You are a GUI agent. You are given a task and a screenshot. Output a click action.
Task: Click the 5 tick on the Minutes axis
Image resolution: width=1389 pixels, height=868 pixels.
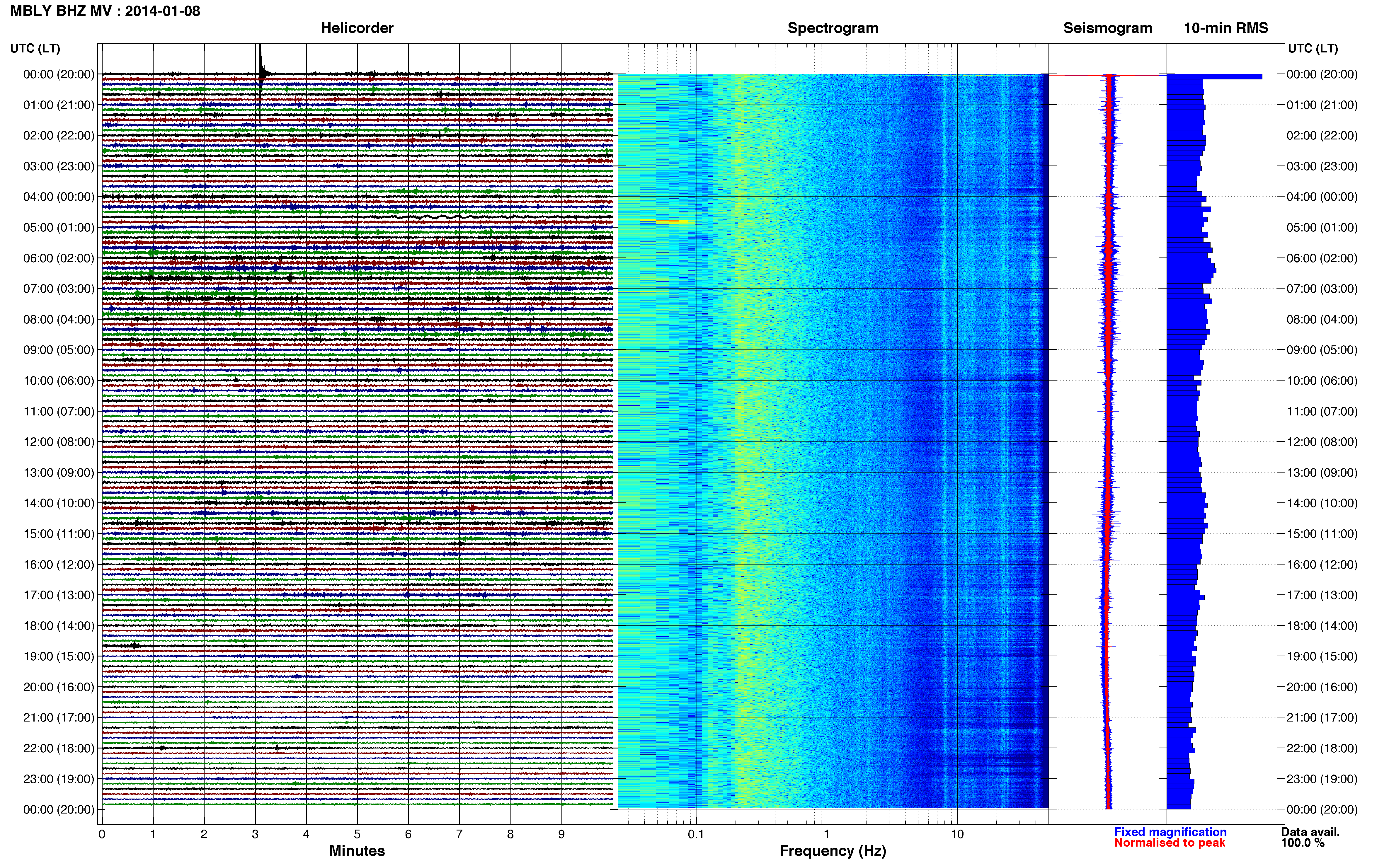pos(357,835)
